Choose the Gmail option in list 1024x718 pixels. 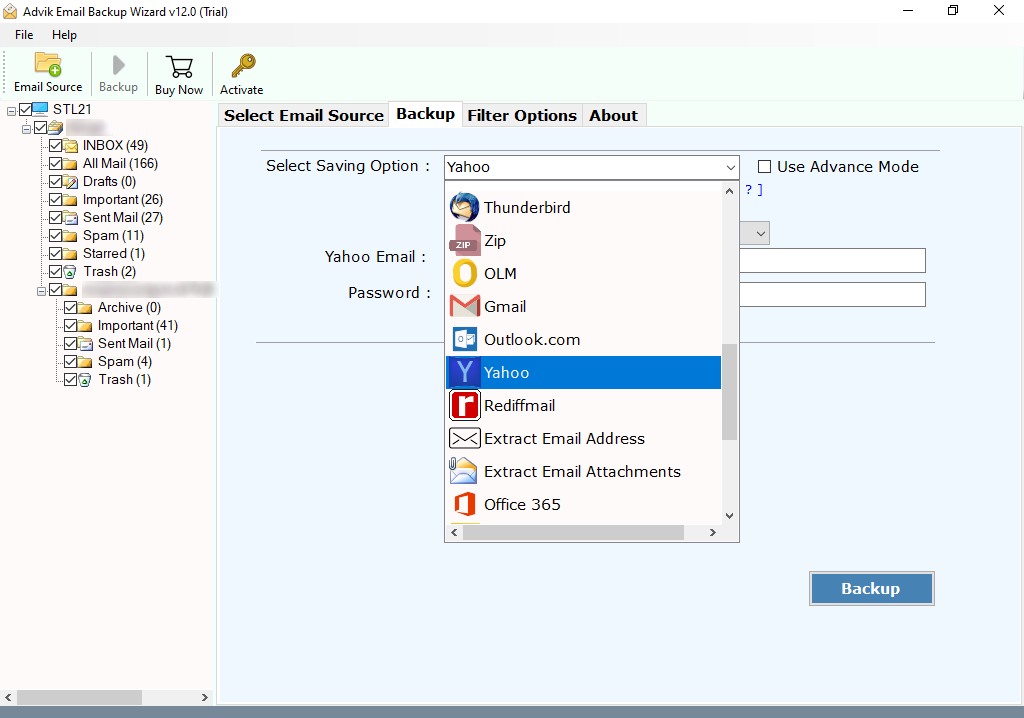click(505, 307)
